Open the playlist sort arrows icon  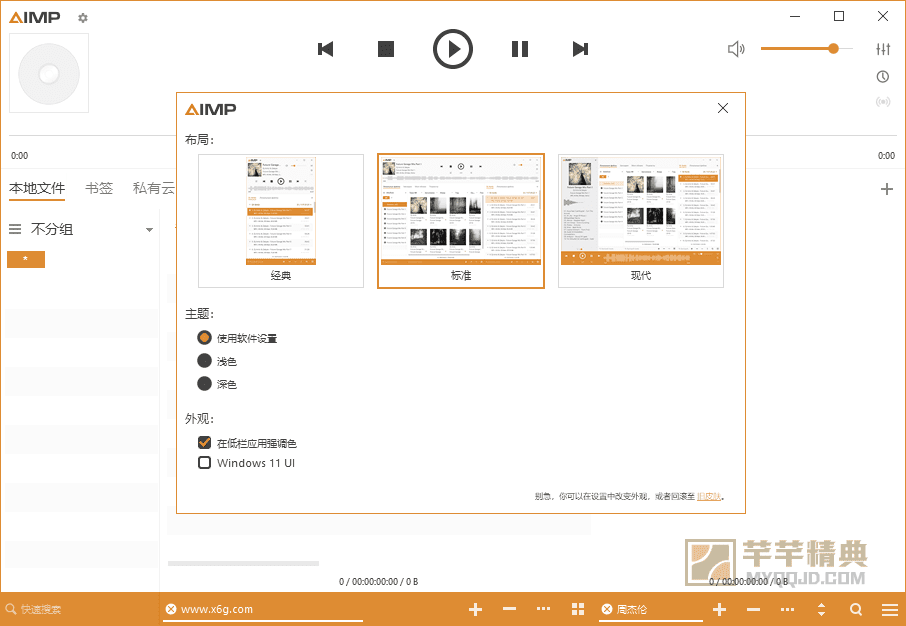pos(821,609)
